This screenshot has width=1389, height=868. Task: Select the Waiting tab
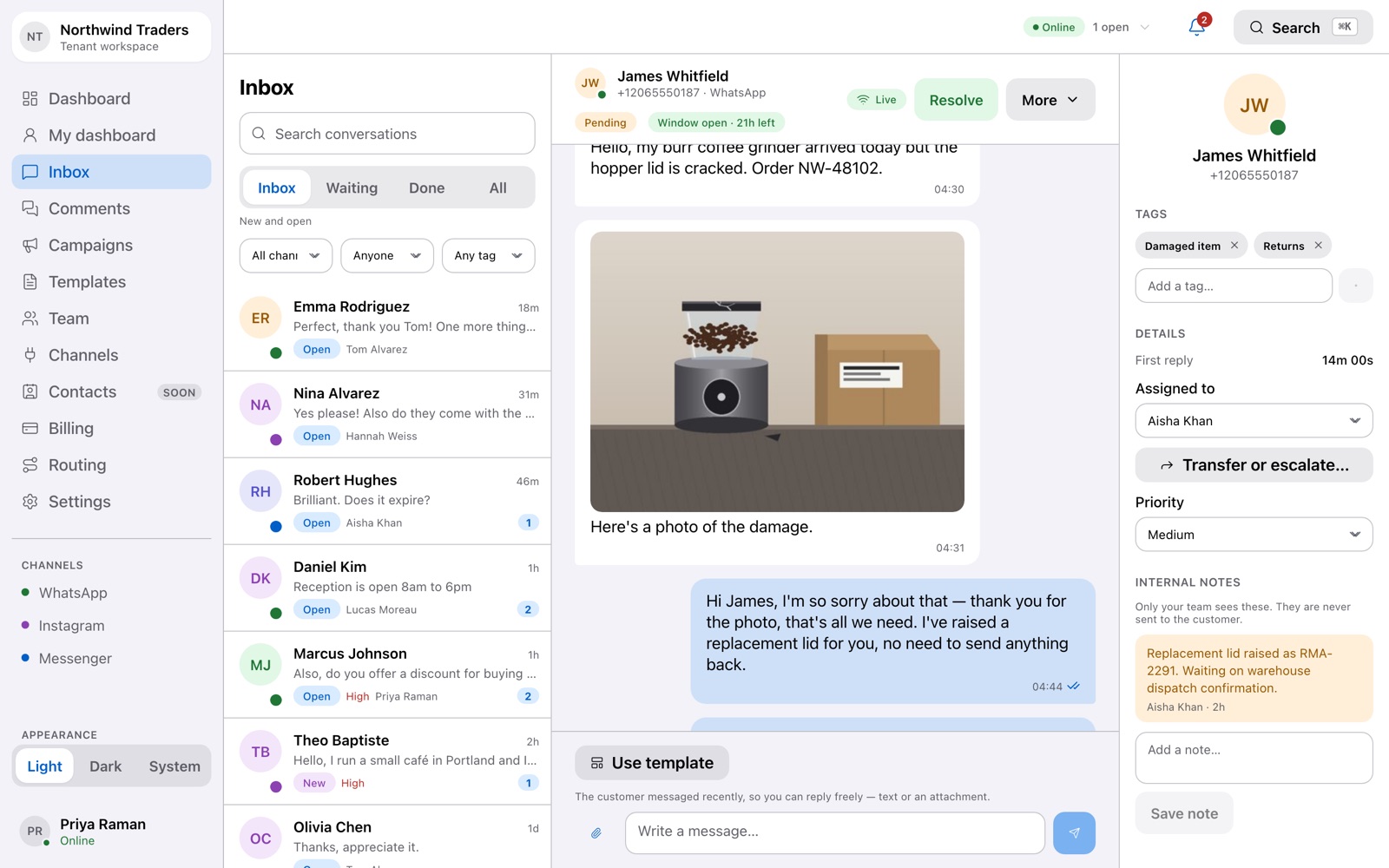click(x=352, y=188)
